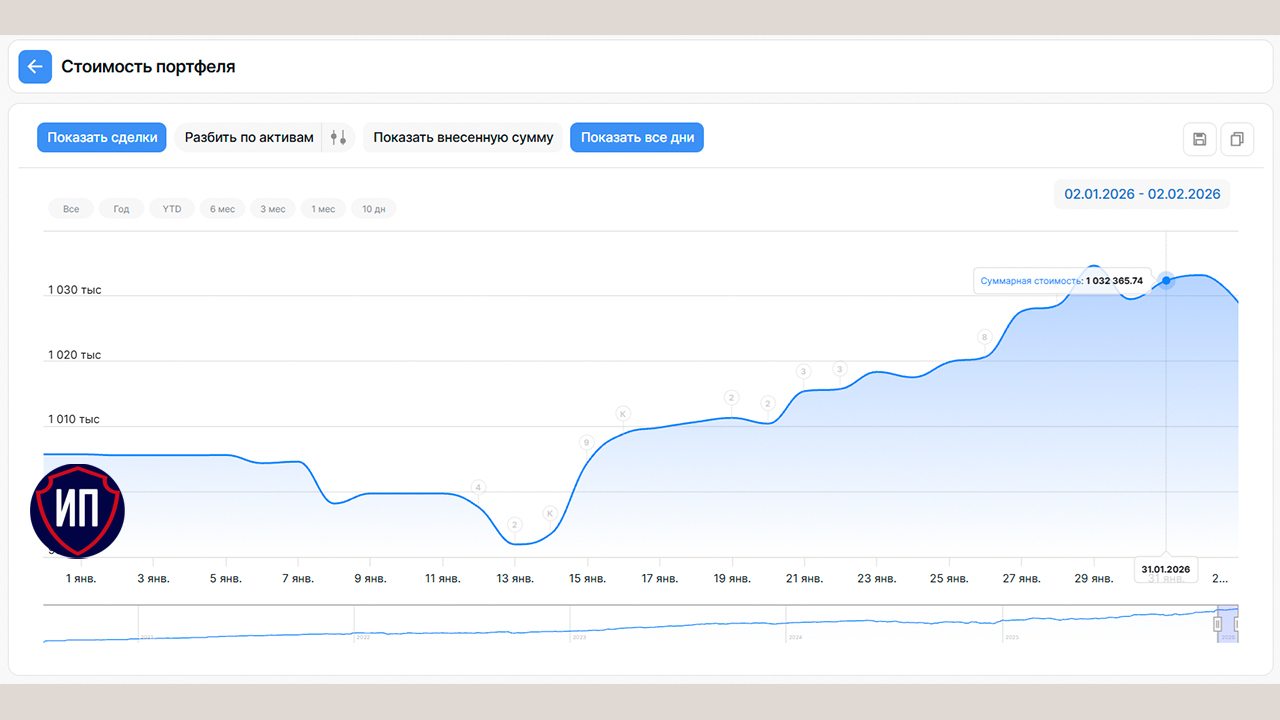Click the trade marker 4 near 12 янв.
The height and width of the screenshot is (720, 1280).
coord(478,488)
